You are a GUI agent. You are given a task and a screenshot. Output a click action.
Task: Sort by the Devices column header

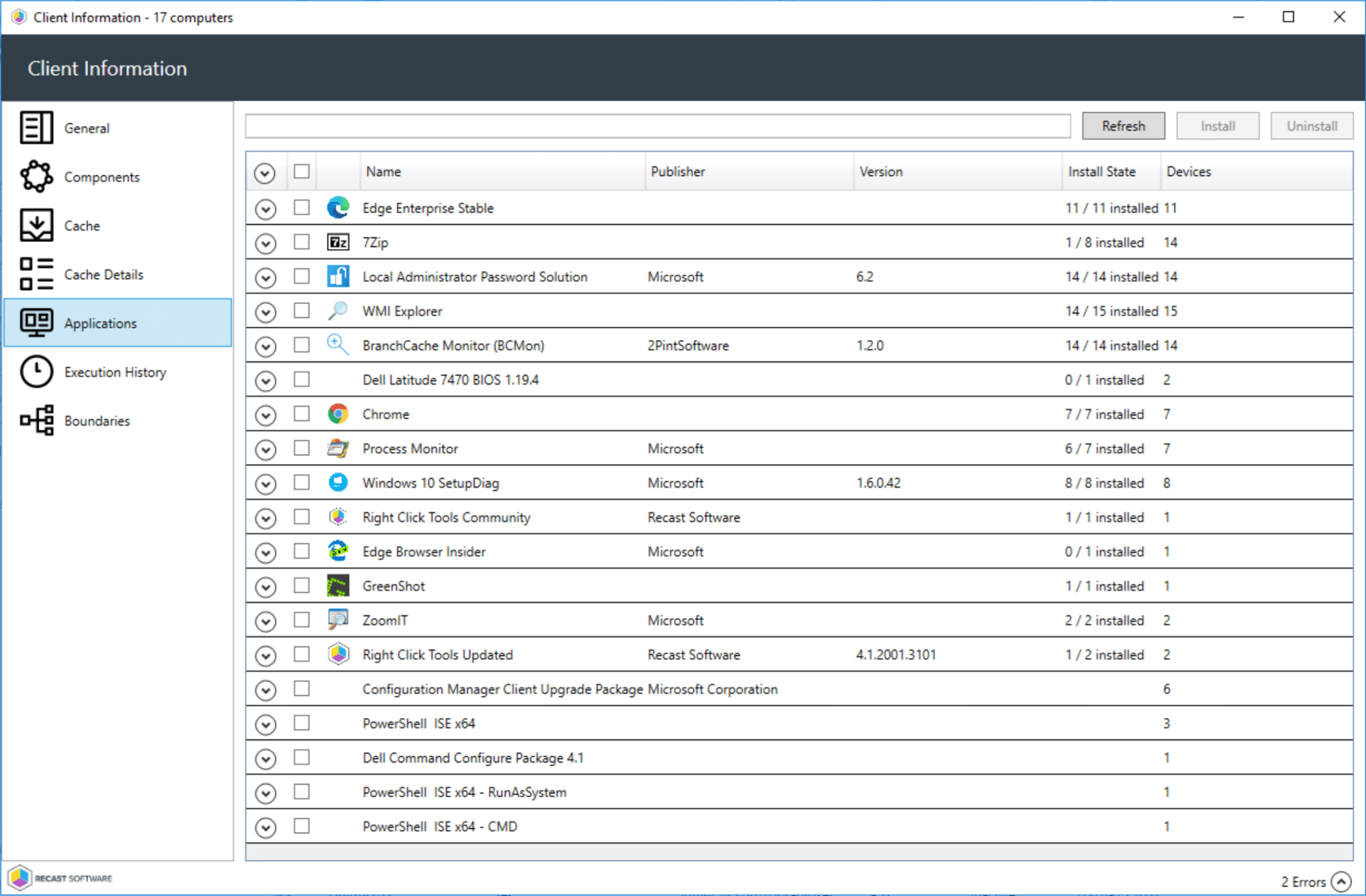tap(1257, 171)
